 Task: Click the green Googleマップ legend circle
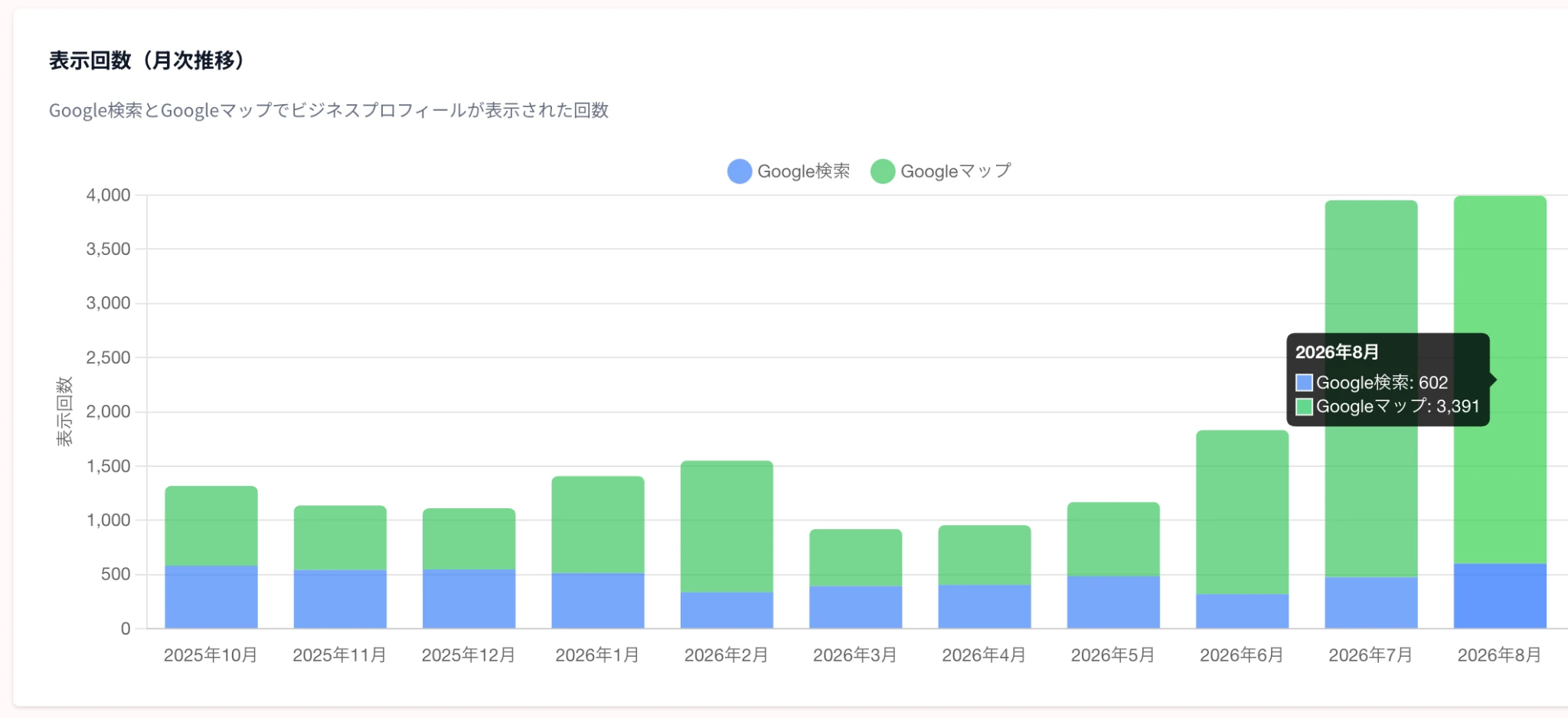point(883,171)
